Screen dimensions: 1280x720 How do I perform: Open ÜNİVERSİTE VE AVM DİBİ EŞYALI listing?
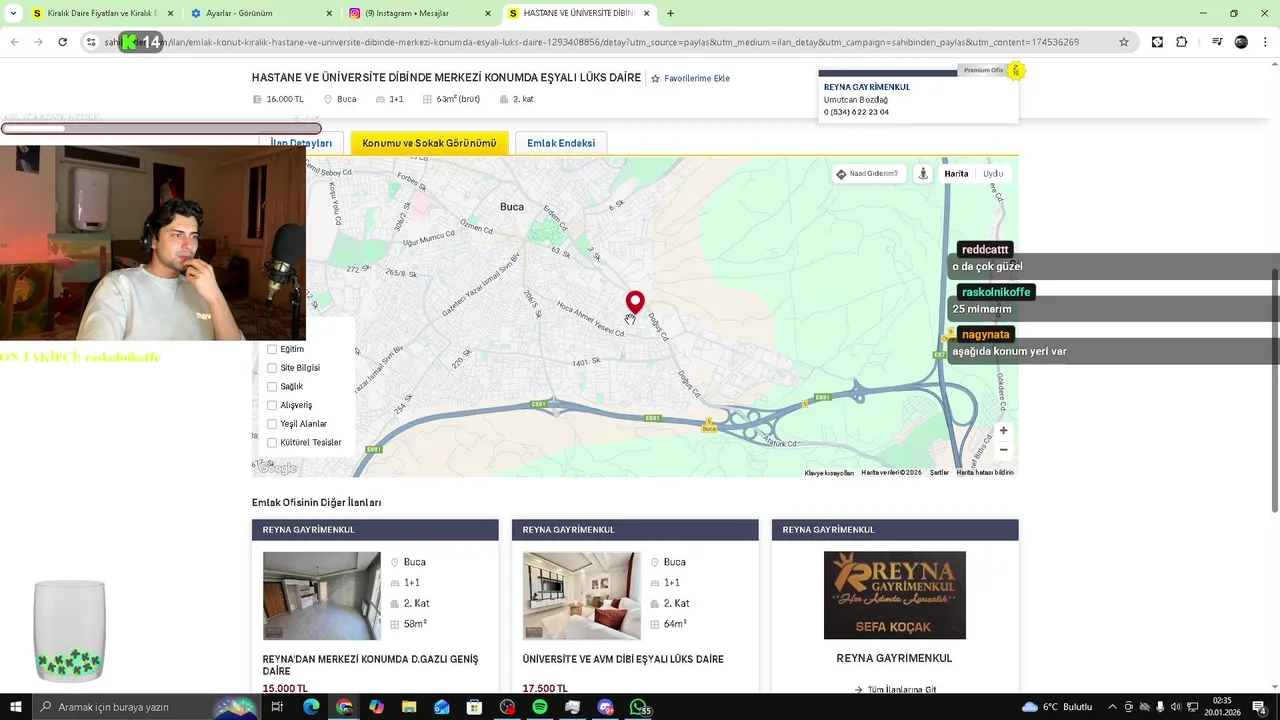623,659
